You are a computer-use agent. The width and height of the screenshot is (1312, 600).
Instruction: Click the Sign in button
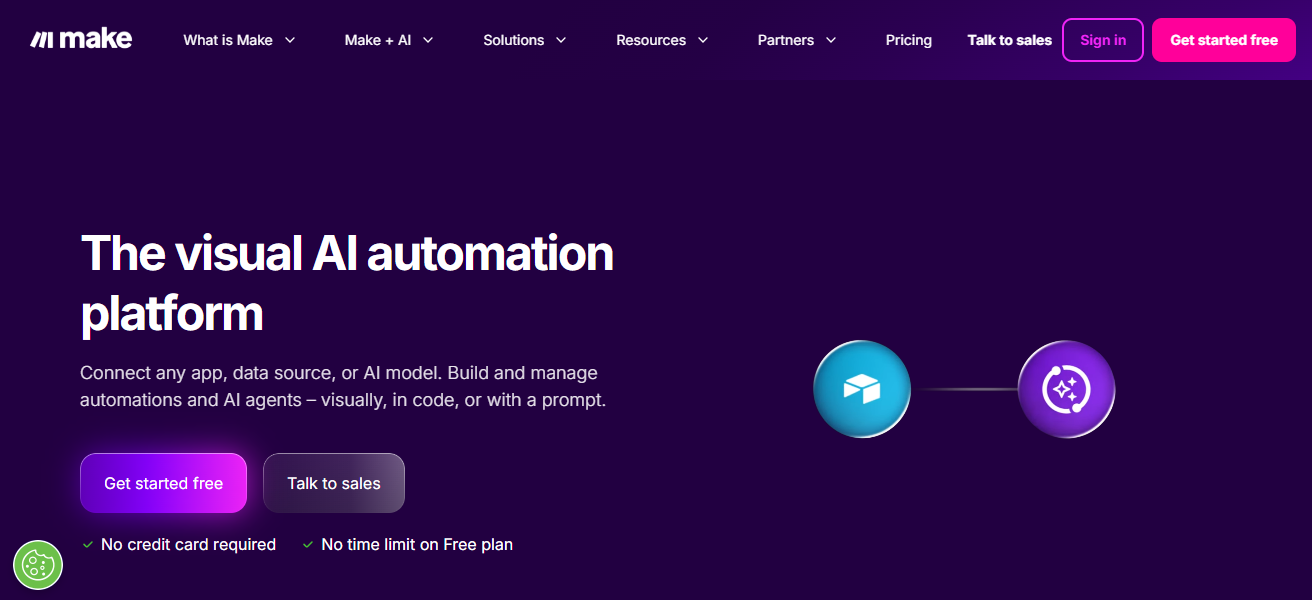point(1103,40)
